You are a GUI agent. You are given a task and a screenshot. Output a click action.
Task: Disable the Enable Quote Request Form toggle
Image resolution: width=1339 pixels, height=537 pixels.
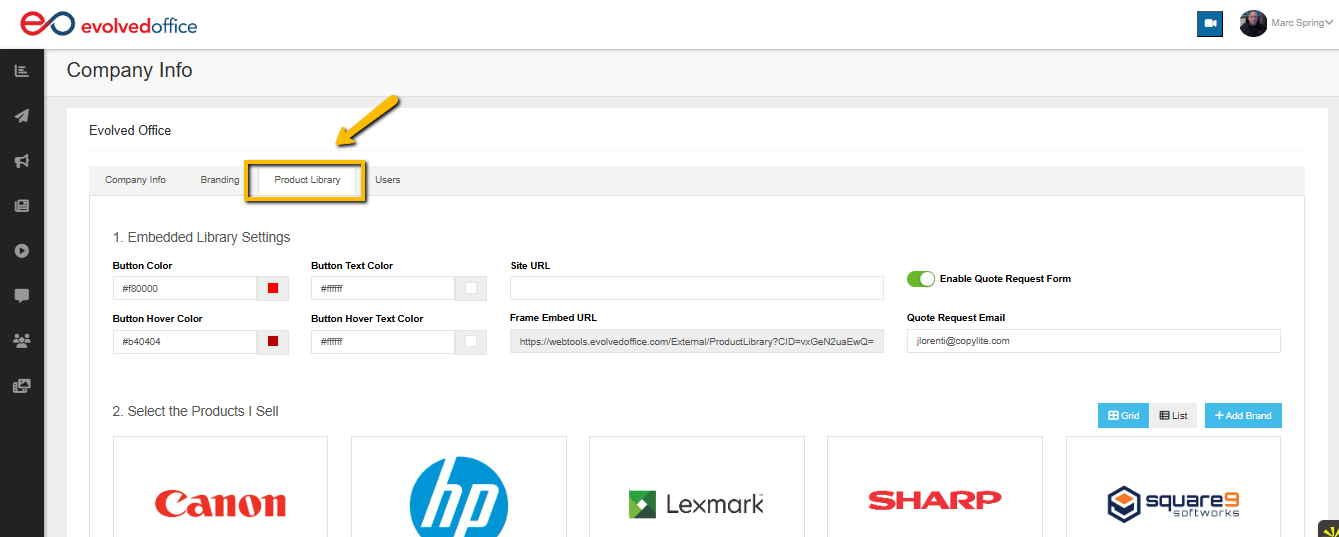coord(920,279)
